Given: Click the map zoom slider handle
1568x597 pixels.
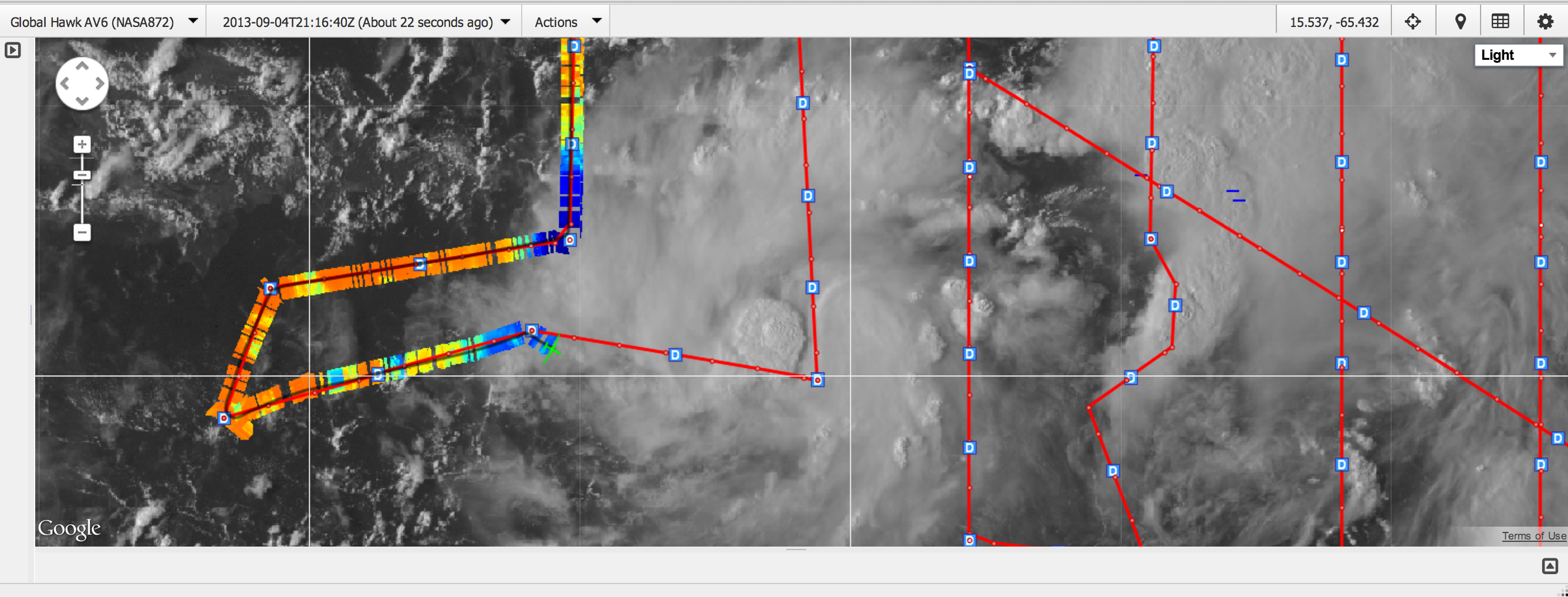Looking at the screenshot, I should click(x=82, y=175).
